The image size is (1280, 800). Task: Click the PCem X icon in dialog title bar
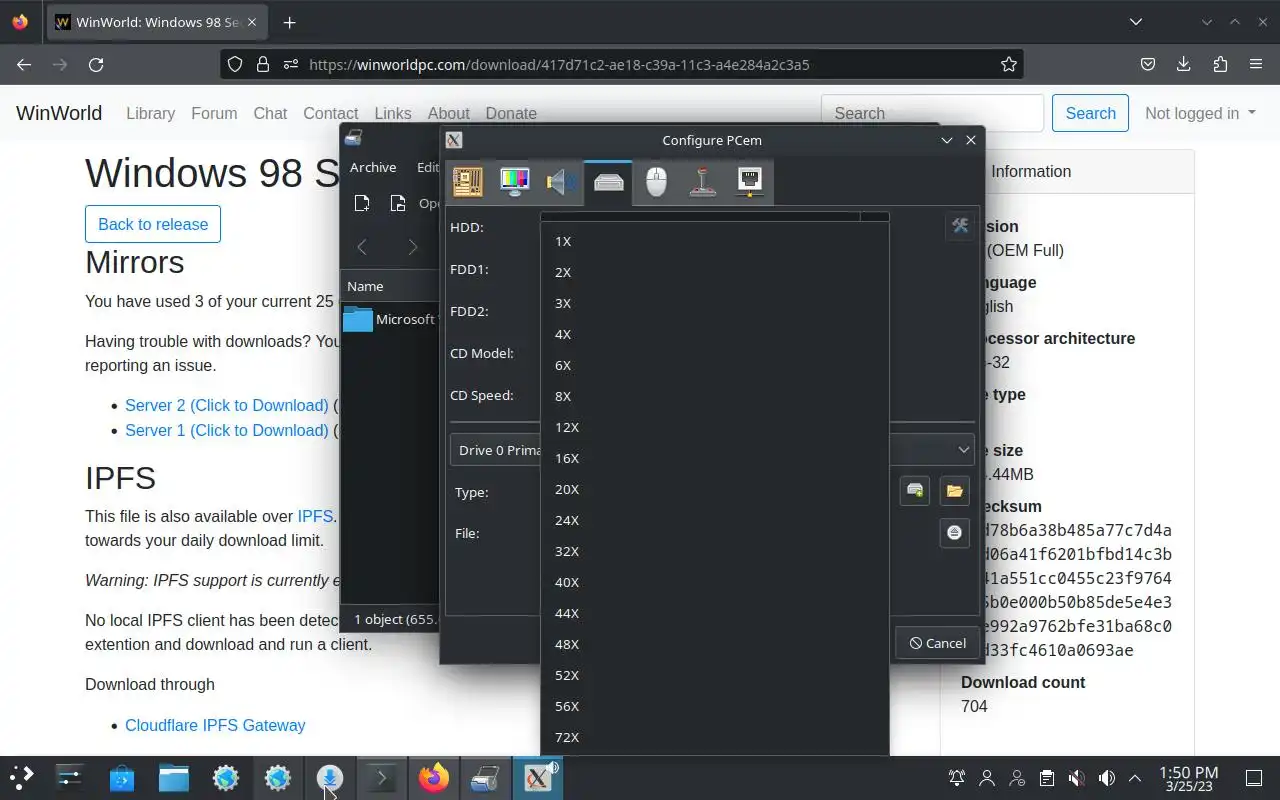(x=454, y=140)
